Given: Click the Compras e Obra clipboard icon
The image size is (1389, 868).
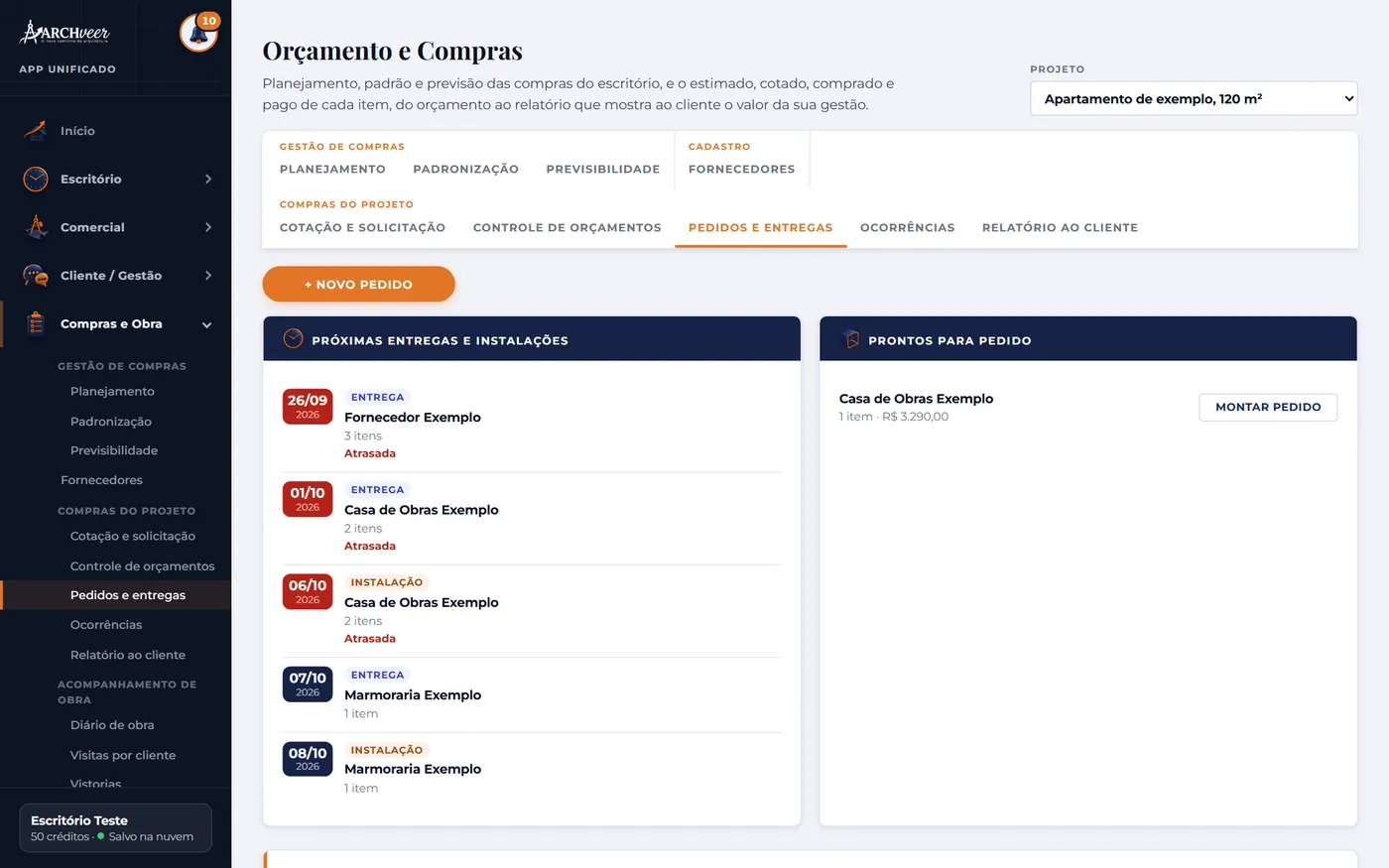Looking at the screenshot, I should 36,324.
